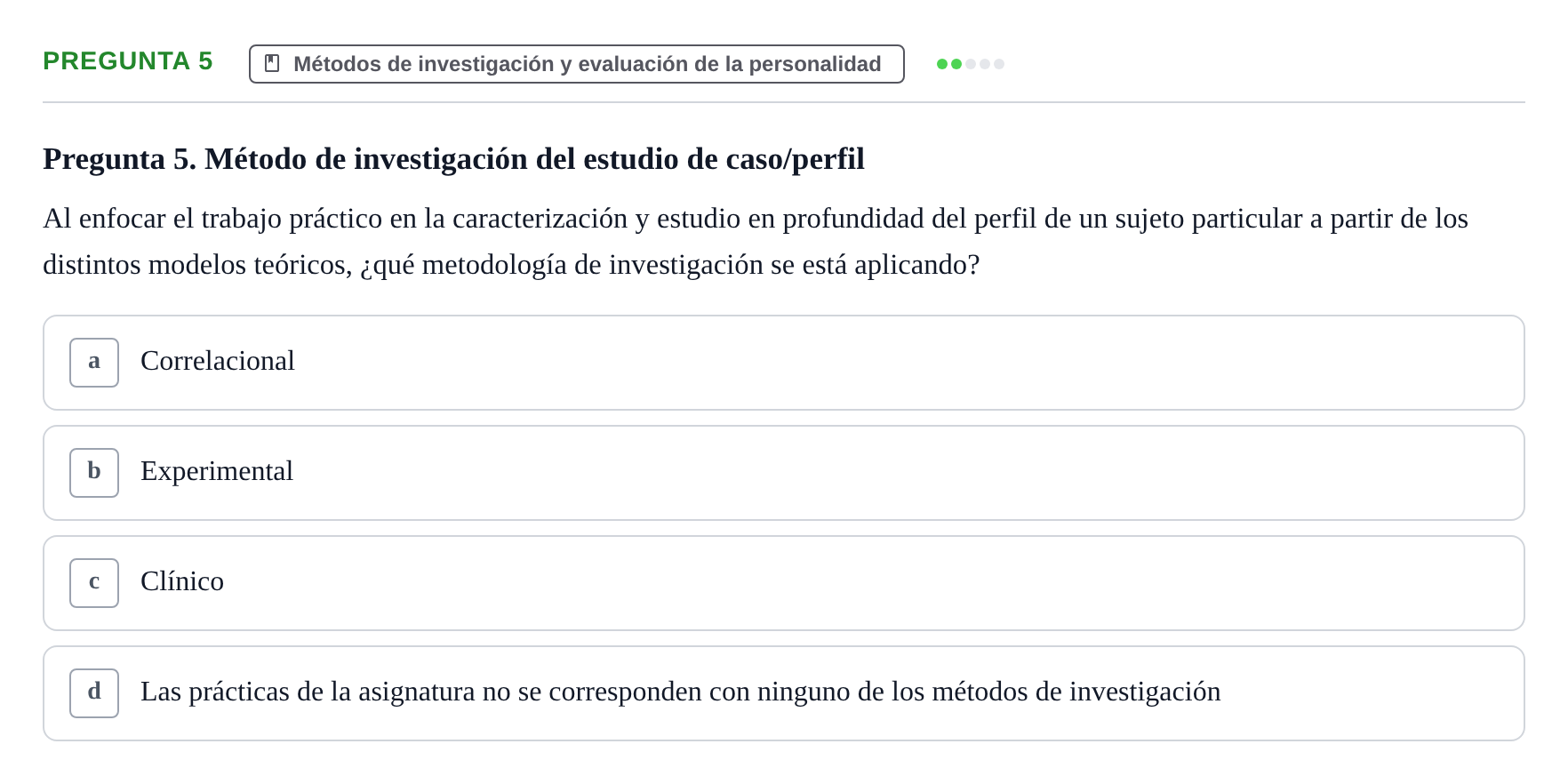Click the book icon in the topic tag

(272, 64)
